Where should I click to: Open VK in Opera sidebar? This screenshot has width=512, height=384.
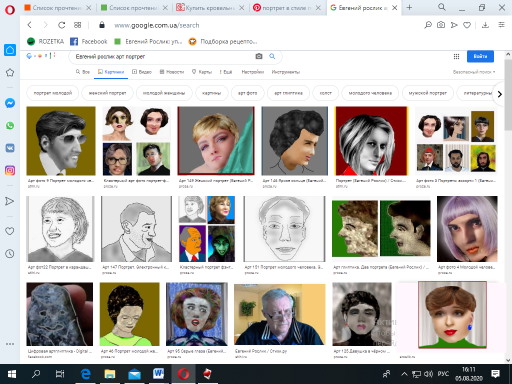click(x=10, y=148)
